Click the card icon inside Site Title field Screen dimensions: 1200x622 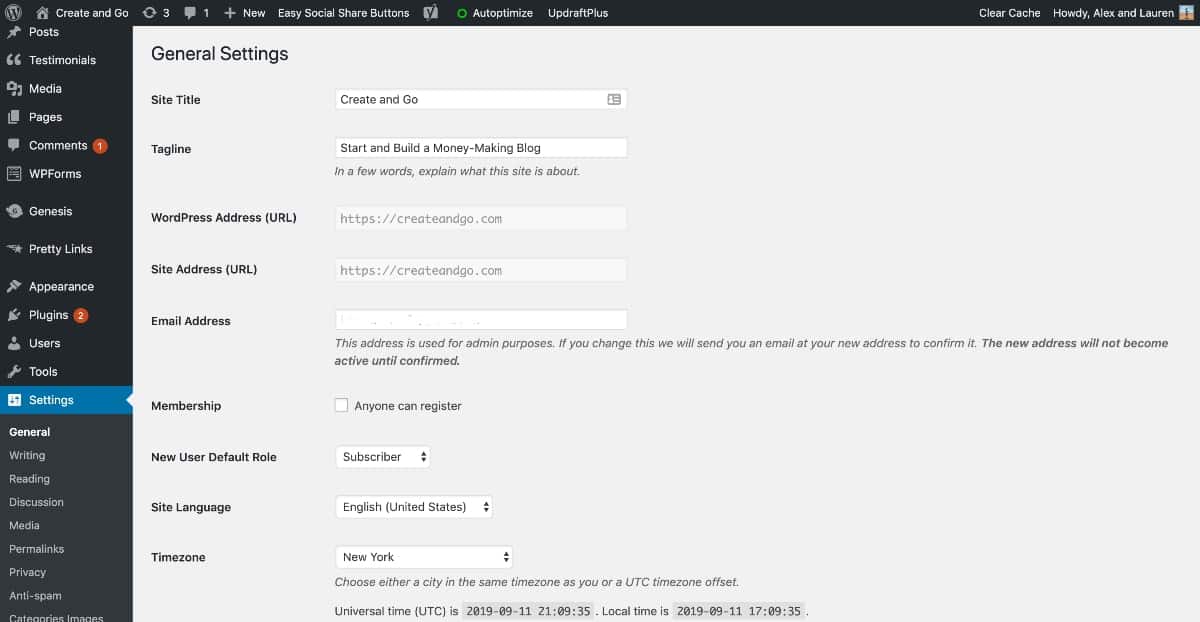point(614,99)
